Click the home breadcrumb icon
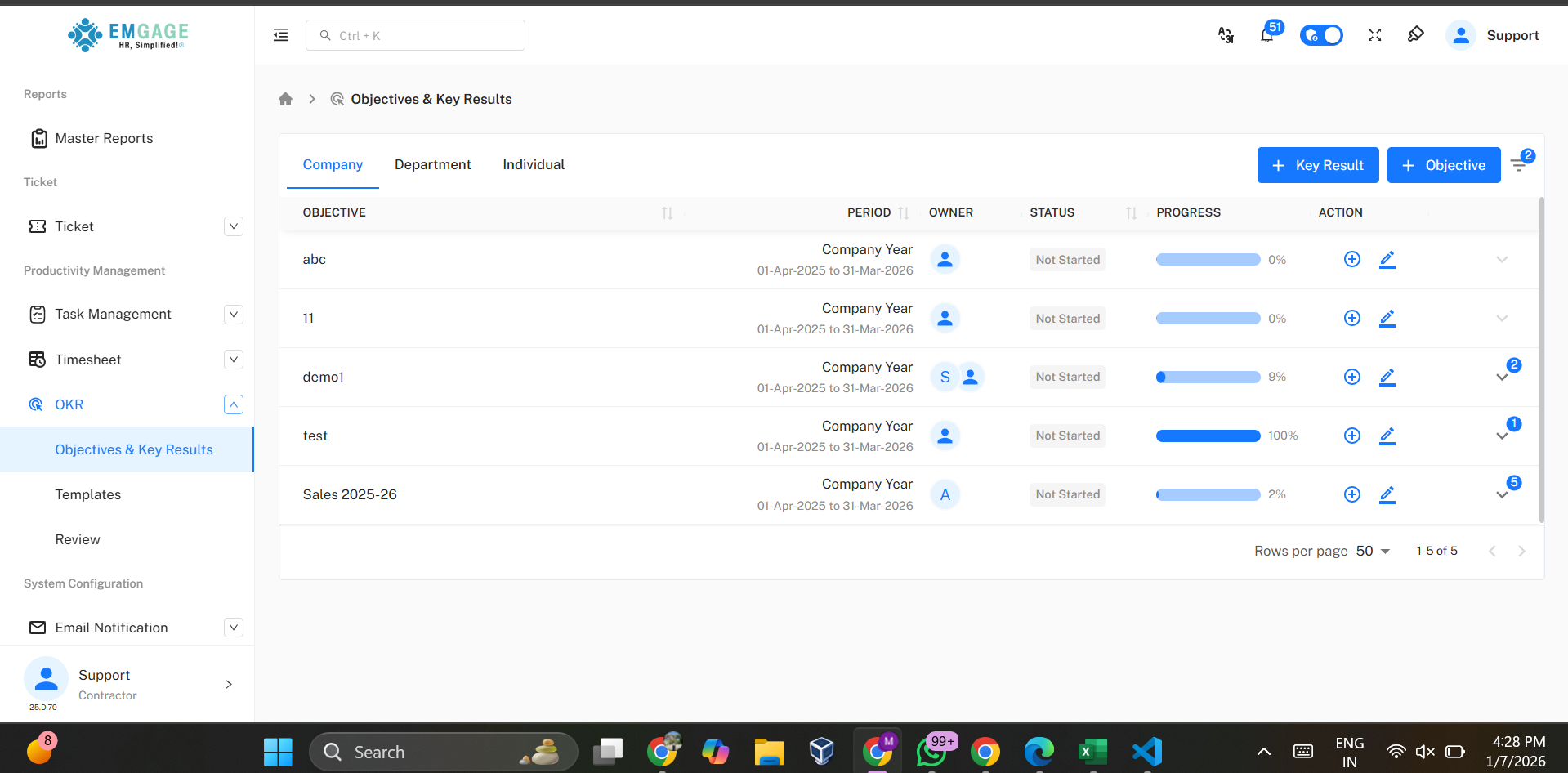 [x=285, y=99]
